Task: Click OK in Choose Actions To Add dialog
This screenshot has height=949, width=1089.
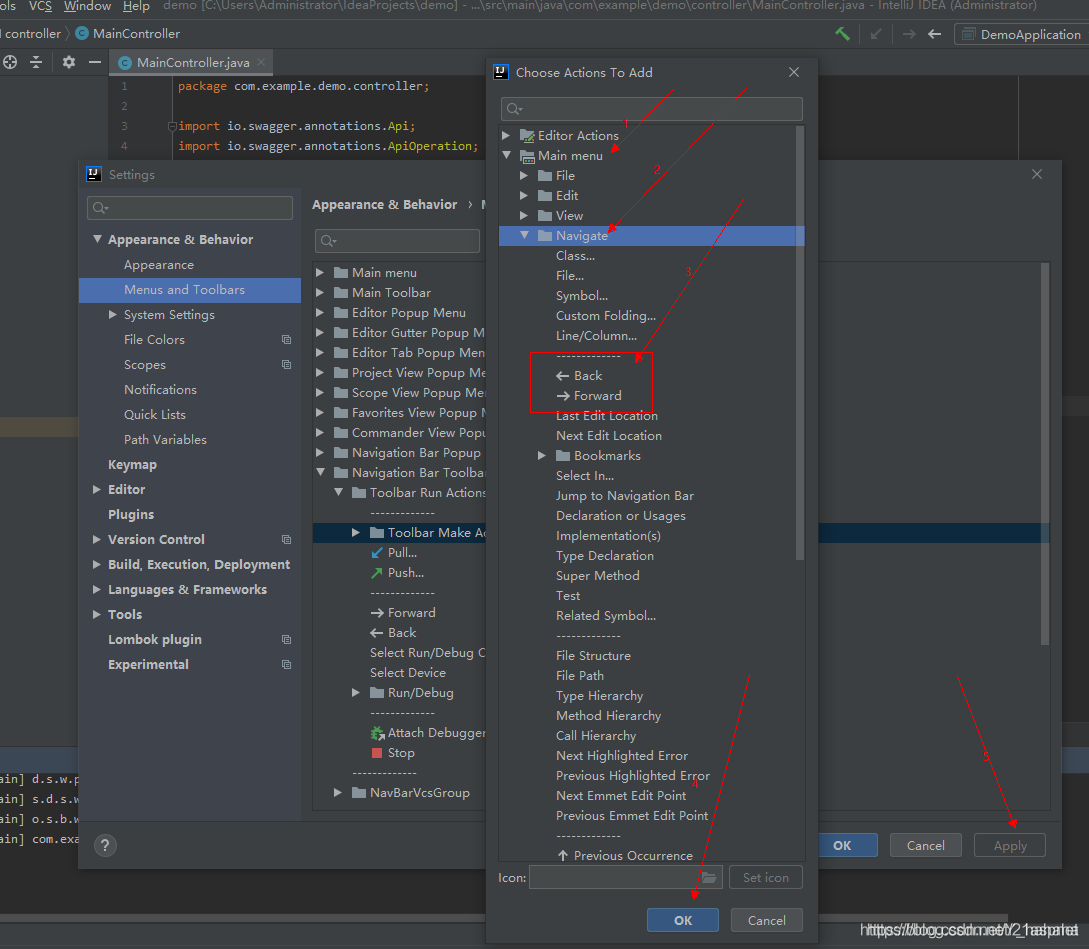Action: (683, 920)
